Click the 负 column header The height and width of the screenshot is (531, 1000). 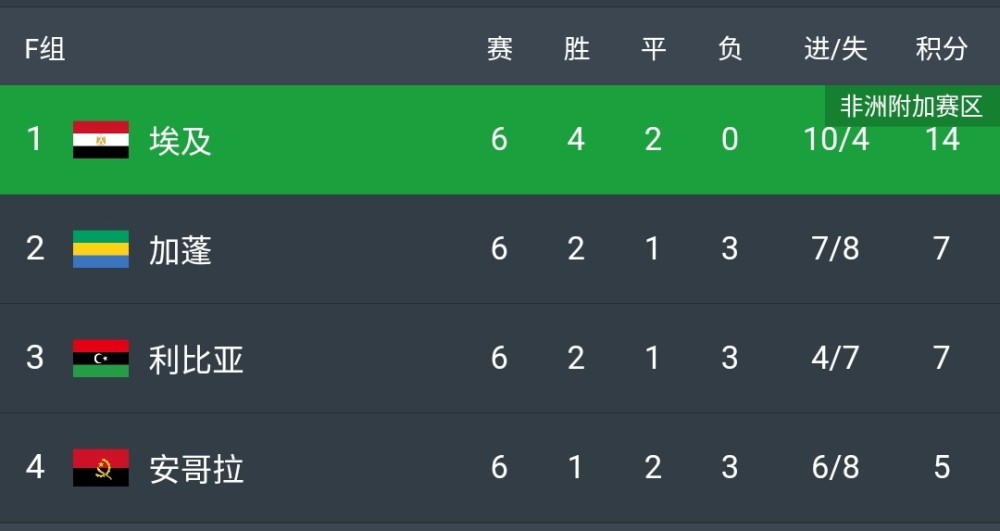tap(730, 48)
